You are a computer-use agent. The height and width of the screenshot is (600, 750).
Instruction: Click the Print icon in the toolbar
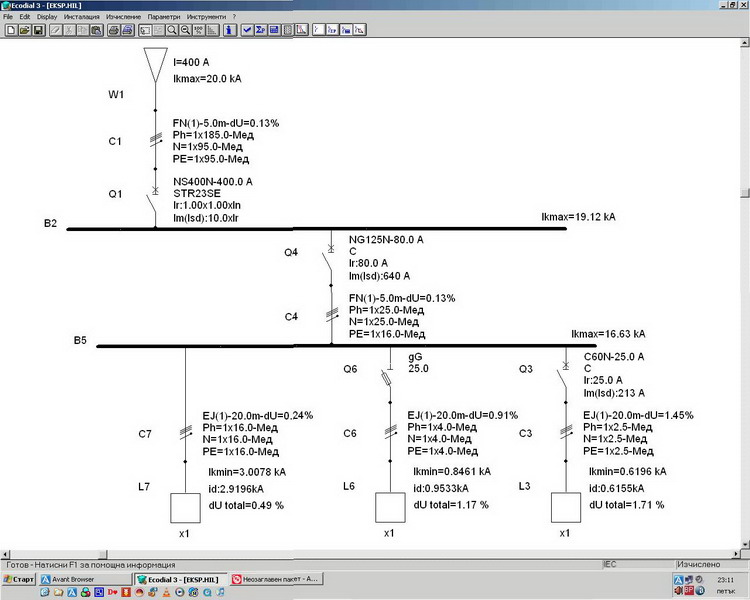(114, 30)
